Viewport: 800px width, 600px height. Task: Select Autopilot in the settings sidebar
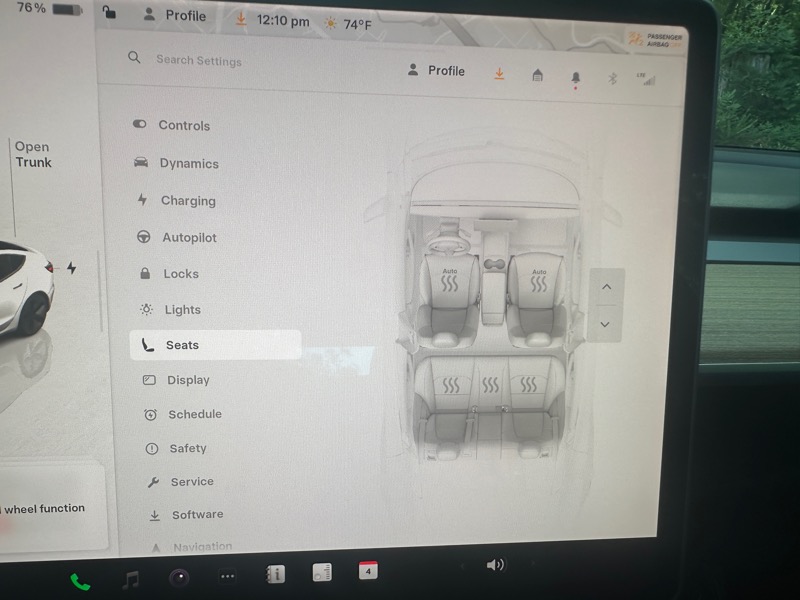(189, 238)
